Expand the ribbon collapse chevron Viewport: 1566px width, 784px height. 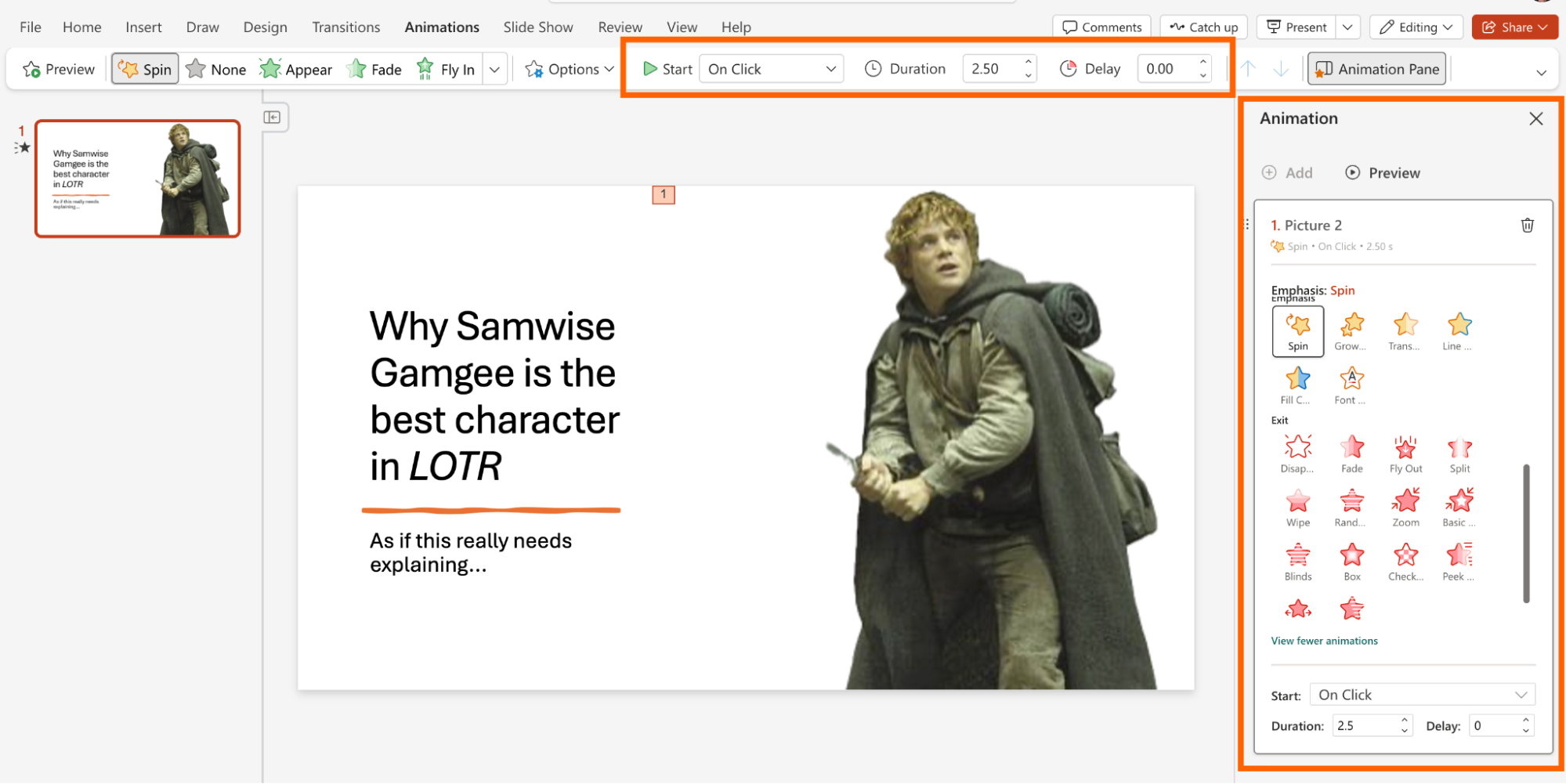click(1541, 72)
